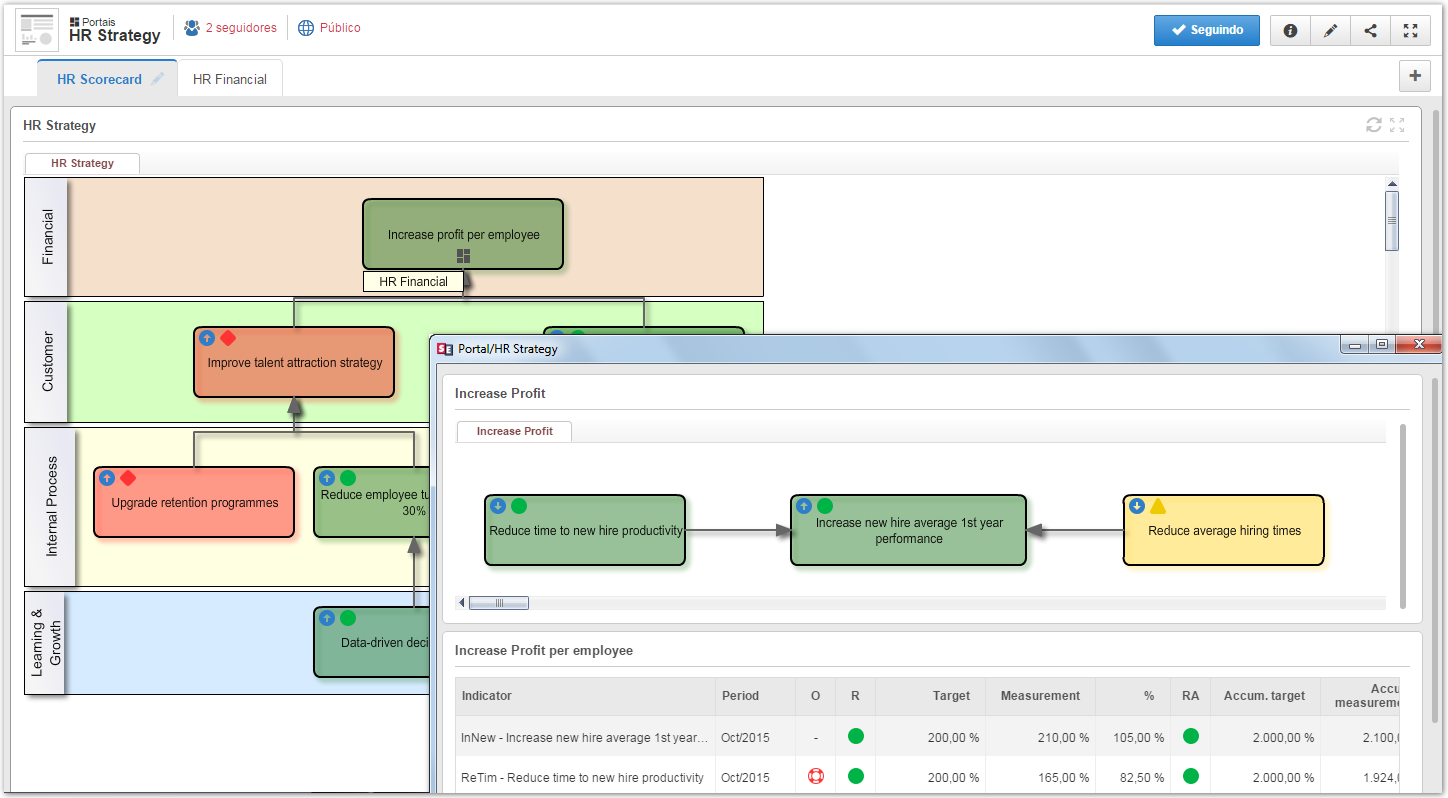
Task: Click the Accum. target column header
Action: (x=1265, y=696)
